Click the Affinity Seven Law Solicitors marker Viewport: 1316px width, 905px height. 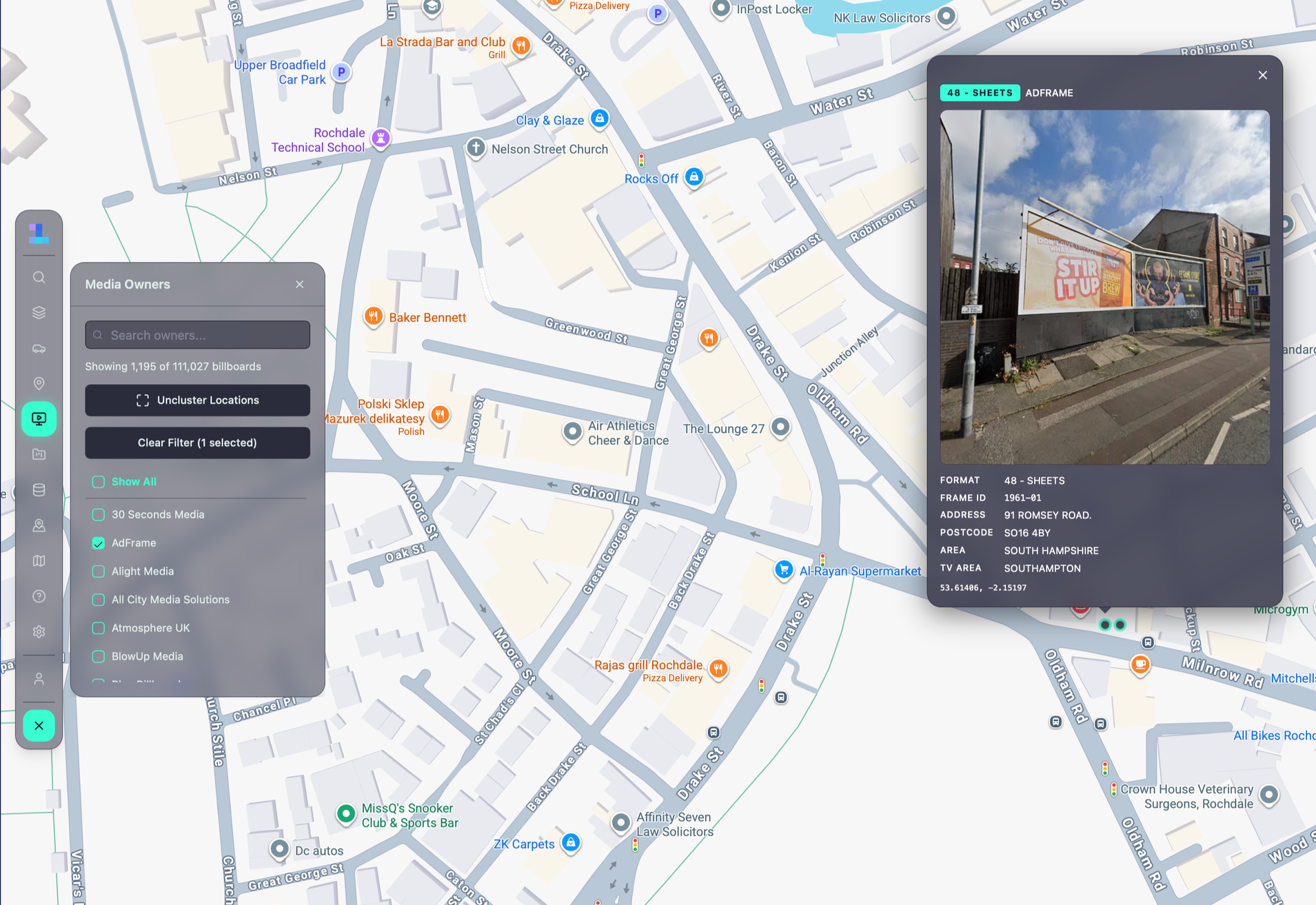pos(621,822)
